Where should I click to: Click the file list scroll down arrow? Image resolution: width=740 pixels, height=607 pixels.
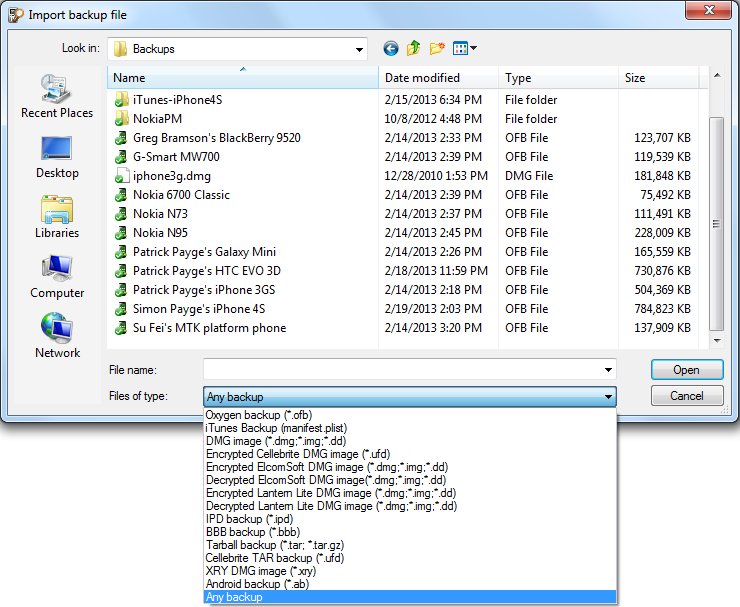(x=717, y=340)
